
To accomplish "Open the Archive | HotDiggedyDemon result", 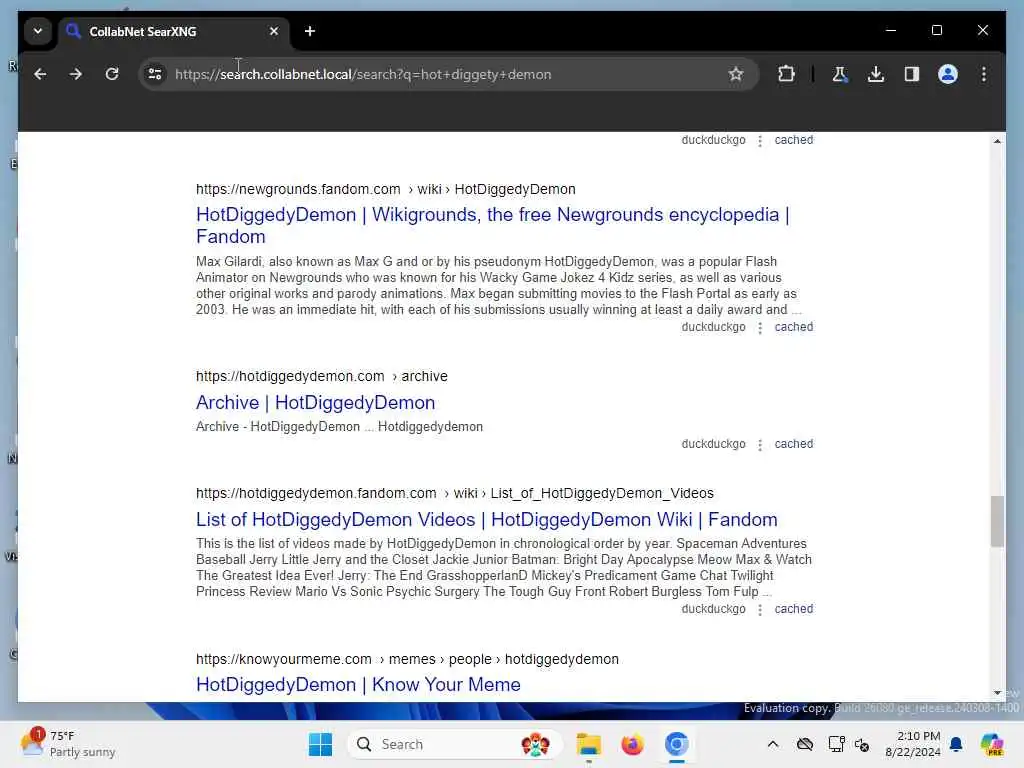I will (315, 402).
